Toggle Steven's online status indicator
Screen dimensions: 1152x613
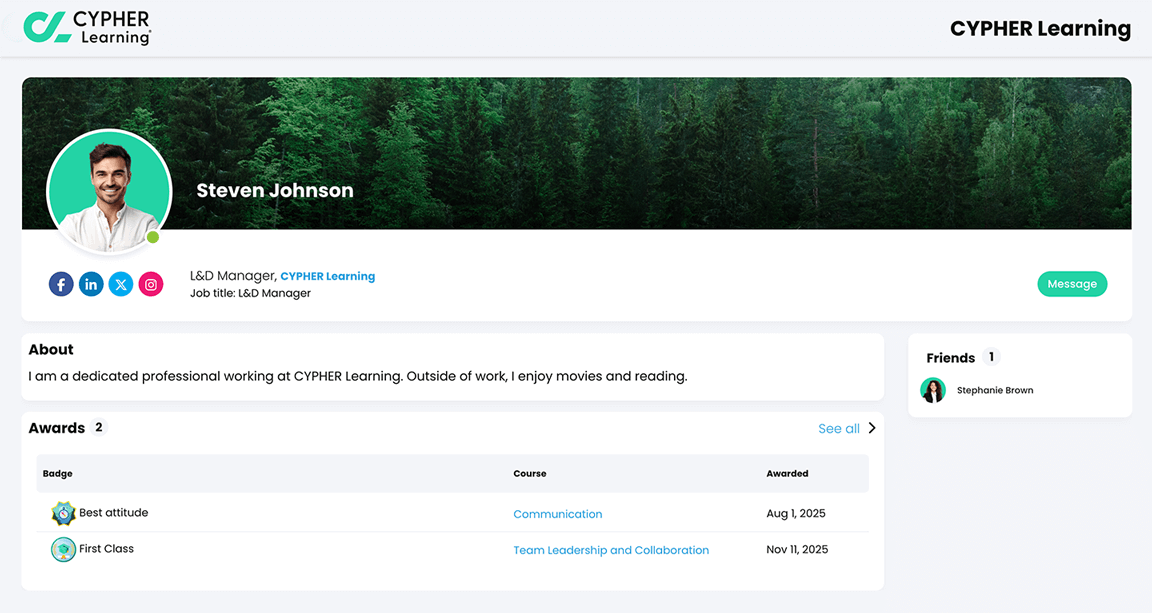pyautogui.click(x=154, y=238)
